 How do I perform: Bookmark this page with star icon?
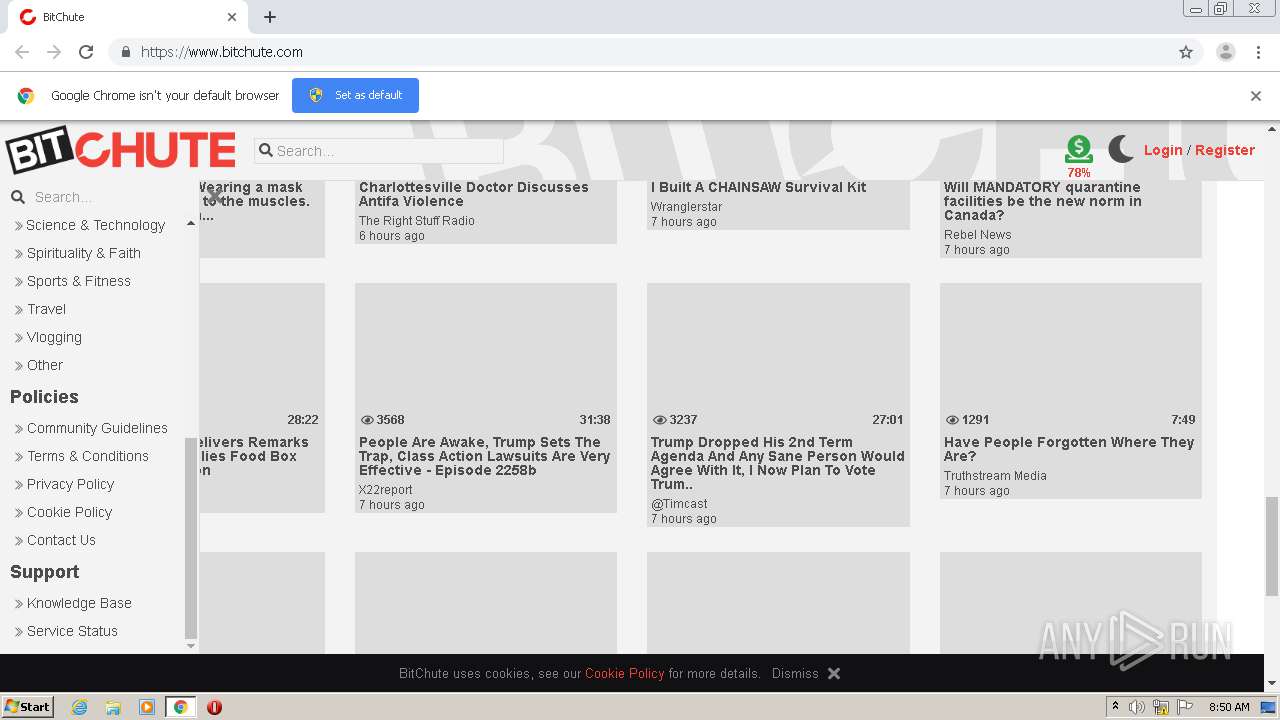[1186, 52]
